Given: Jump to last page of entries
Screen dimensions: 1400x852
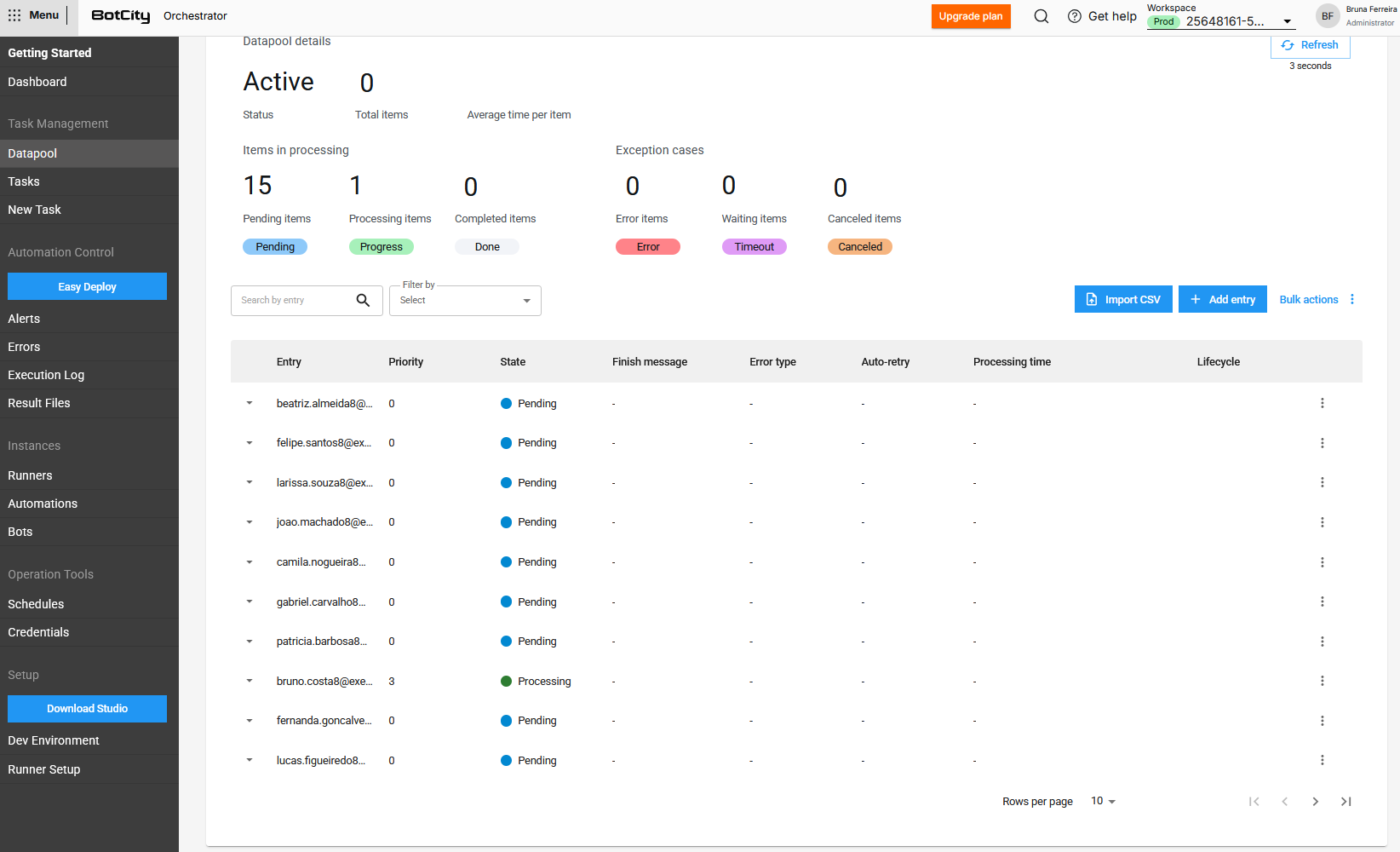Looking at the screenshot, I should 1345,802.
